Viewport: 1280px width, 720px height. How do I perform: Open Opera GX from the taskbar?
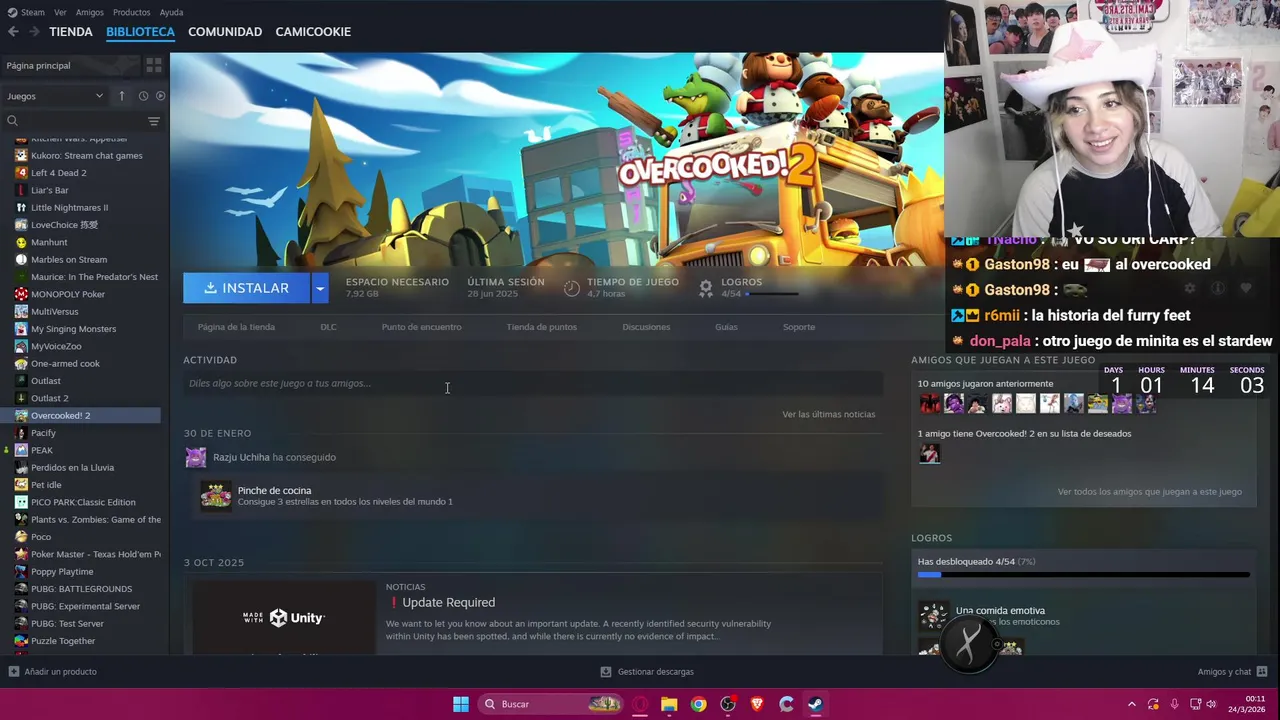(x=640, y=704)
